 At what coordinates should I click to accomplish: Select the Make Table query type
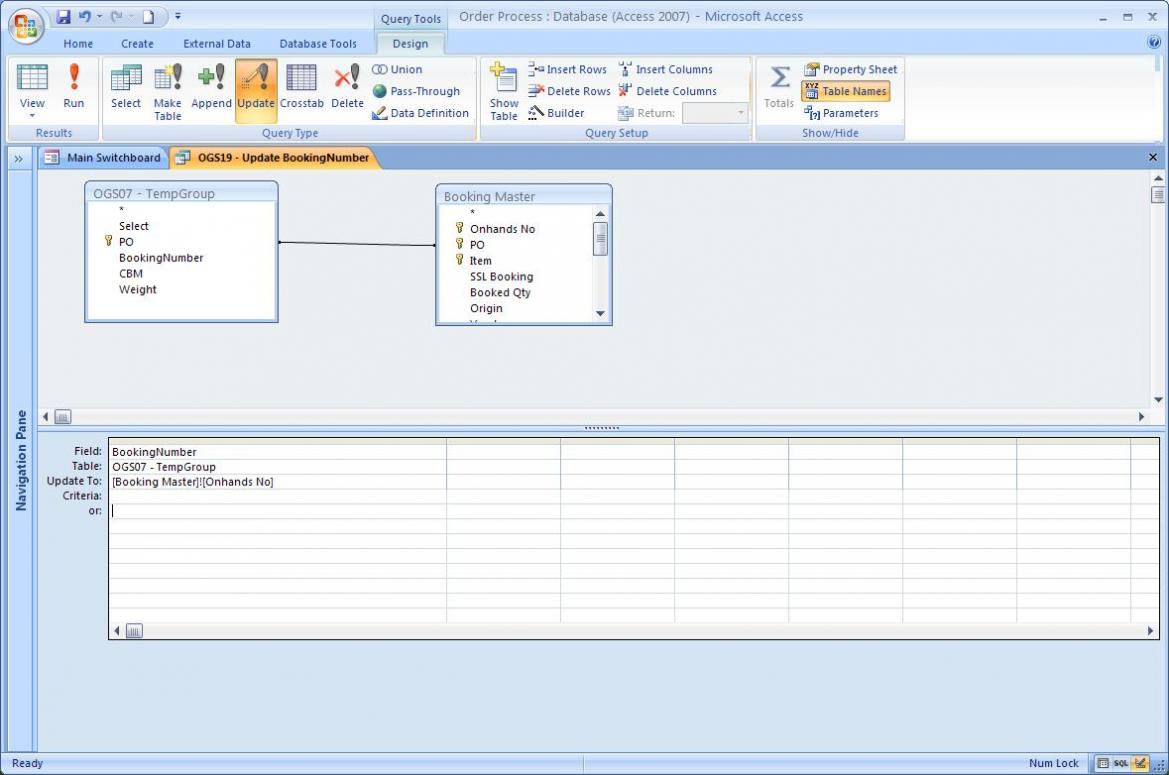(168, 90)
